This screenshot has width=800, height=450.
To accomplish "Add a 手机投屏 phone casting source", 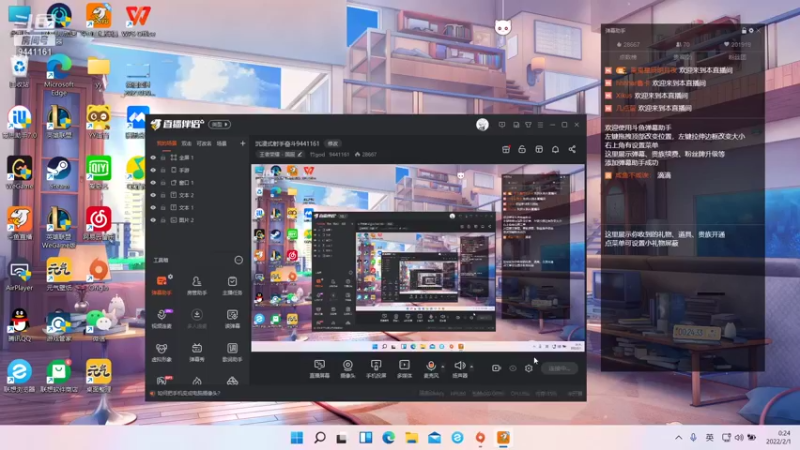I will [376, 368].
